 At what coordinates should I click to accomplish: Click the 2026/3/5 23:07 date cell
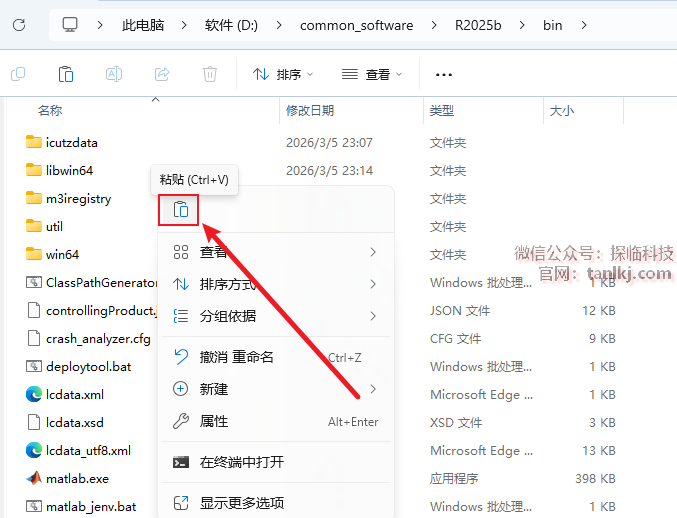pyautogui.click(x=329, y=142)
